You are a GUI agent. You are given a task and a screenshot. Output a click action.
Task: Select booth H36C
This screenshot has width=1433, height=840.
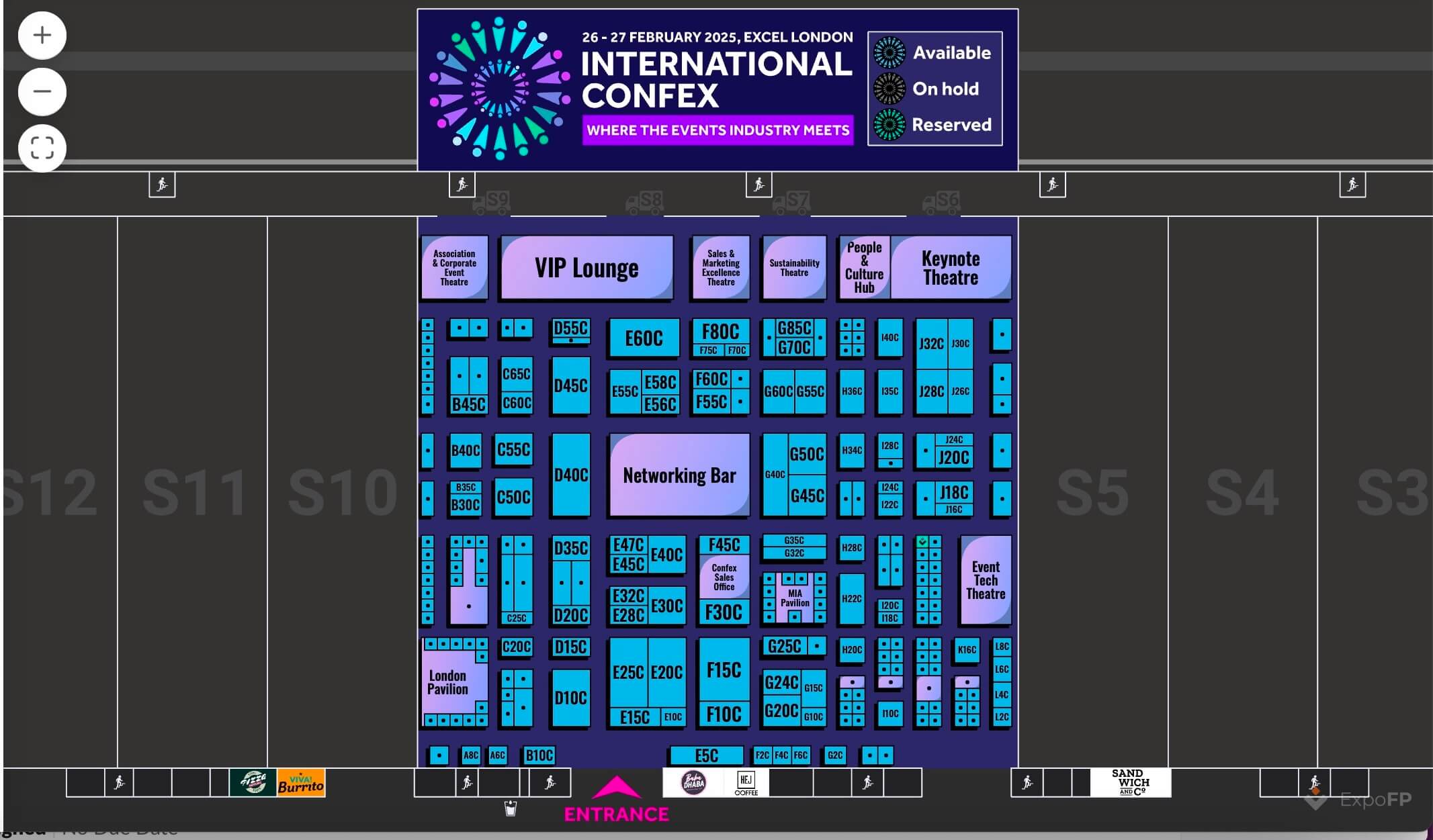pos(852,391)
